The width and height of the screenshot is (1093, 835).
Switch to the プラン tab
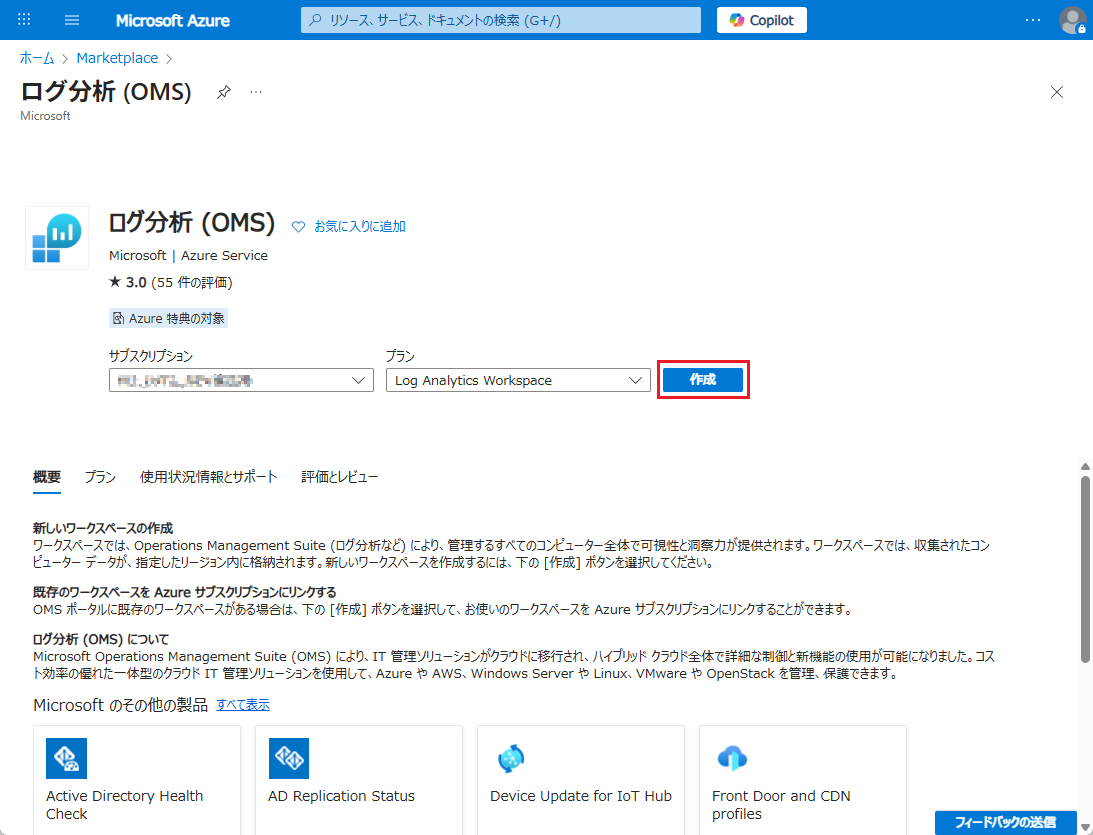pos(100,477)
